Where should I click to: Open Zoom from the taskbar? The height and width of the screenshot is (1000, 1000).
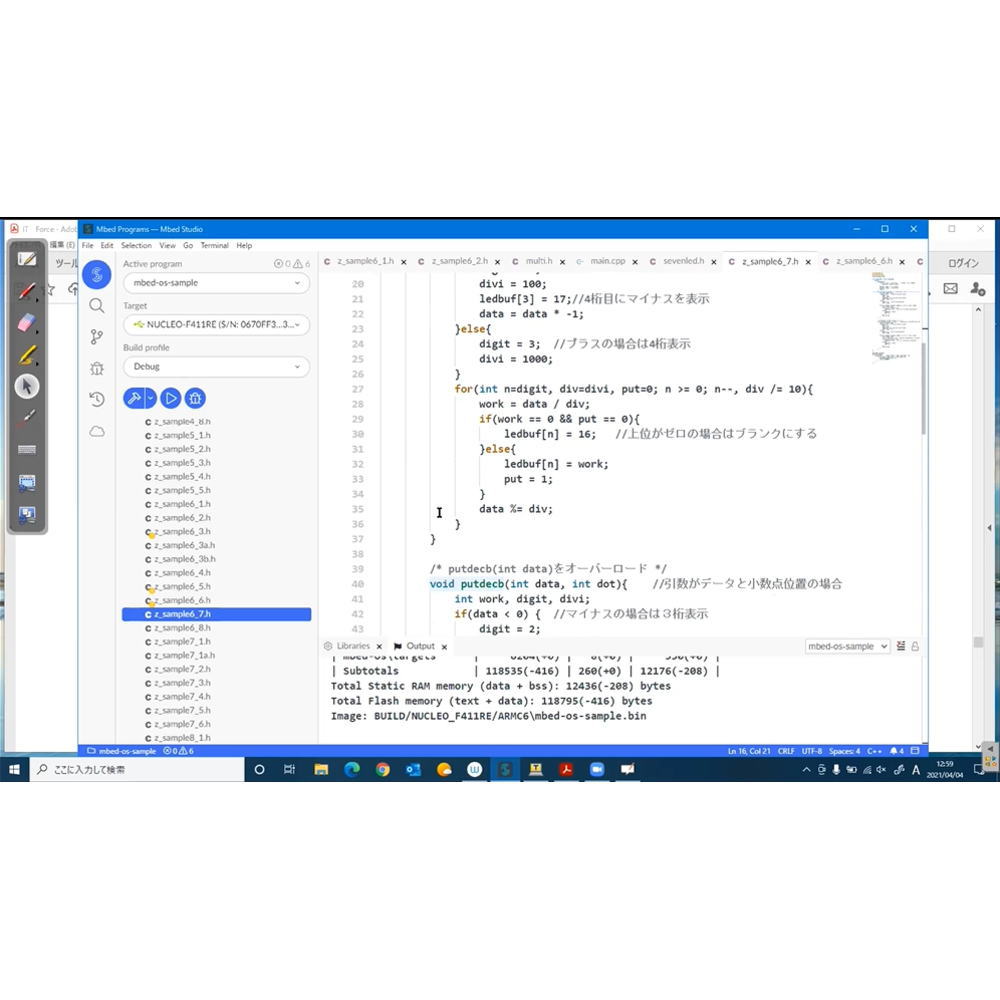pyautogui.click(x=596, y=769)
